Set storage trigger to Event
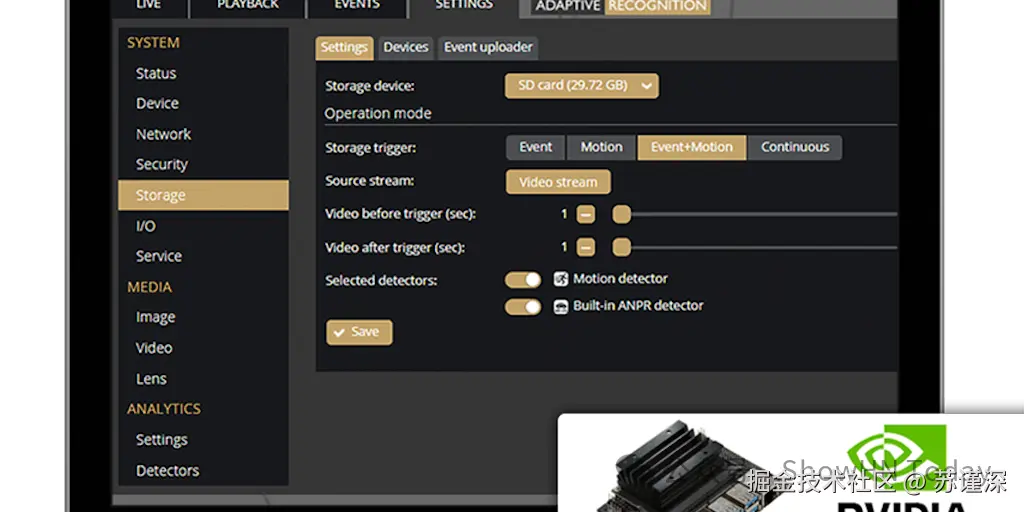This screenshot has height=512, width=1024. click(536, 148)
